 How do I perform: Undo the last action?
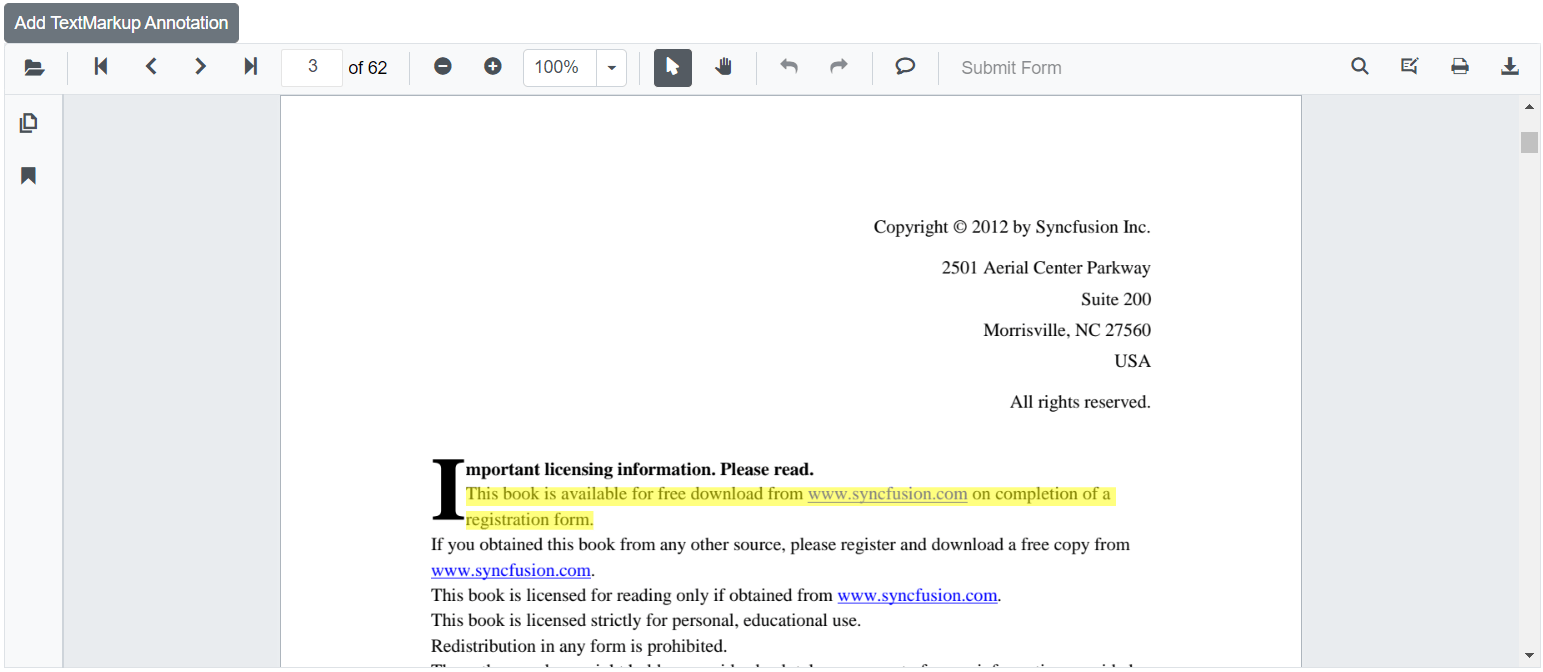tap(789, 67)
